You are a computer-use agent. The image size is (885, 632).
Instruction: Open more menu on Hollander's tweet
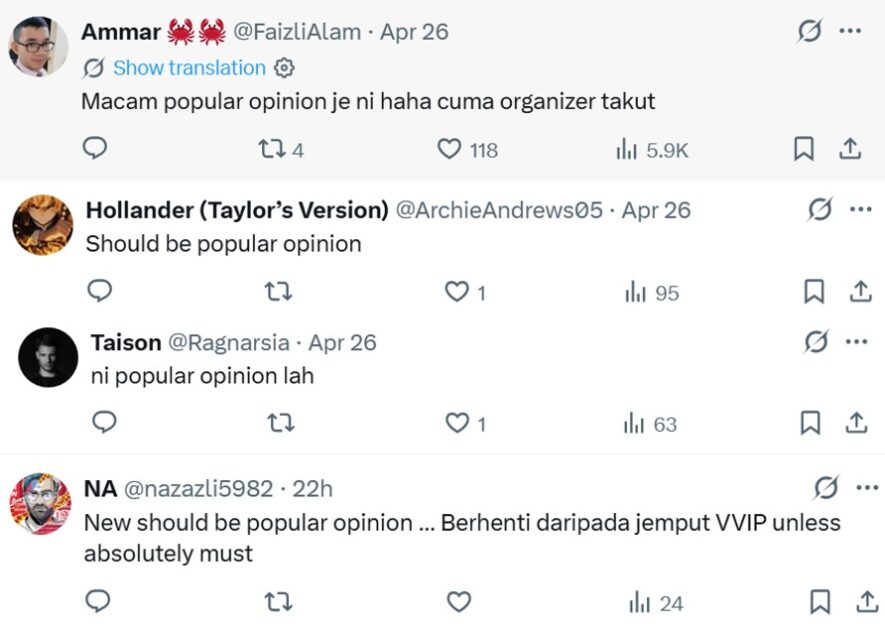tap(860, 210)
